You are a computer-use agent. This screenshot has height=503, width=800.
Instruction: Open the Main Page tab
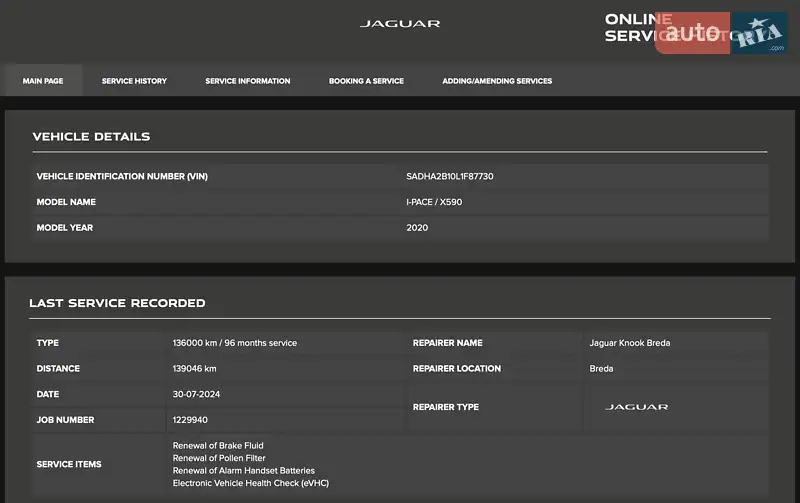(43, 81)
